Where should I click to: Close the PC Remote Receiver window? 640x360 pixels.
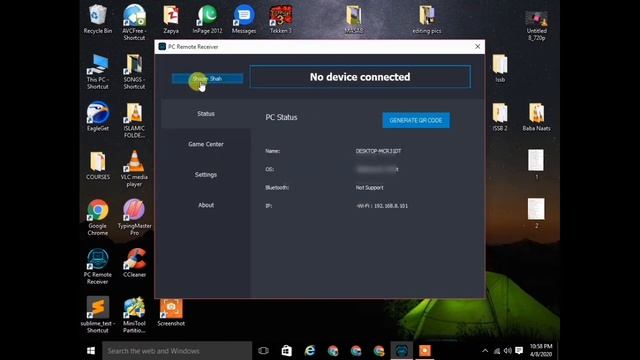coord(478,47)
